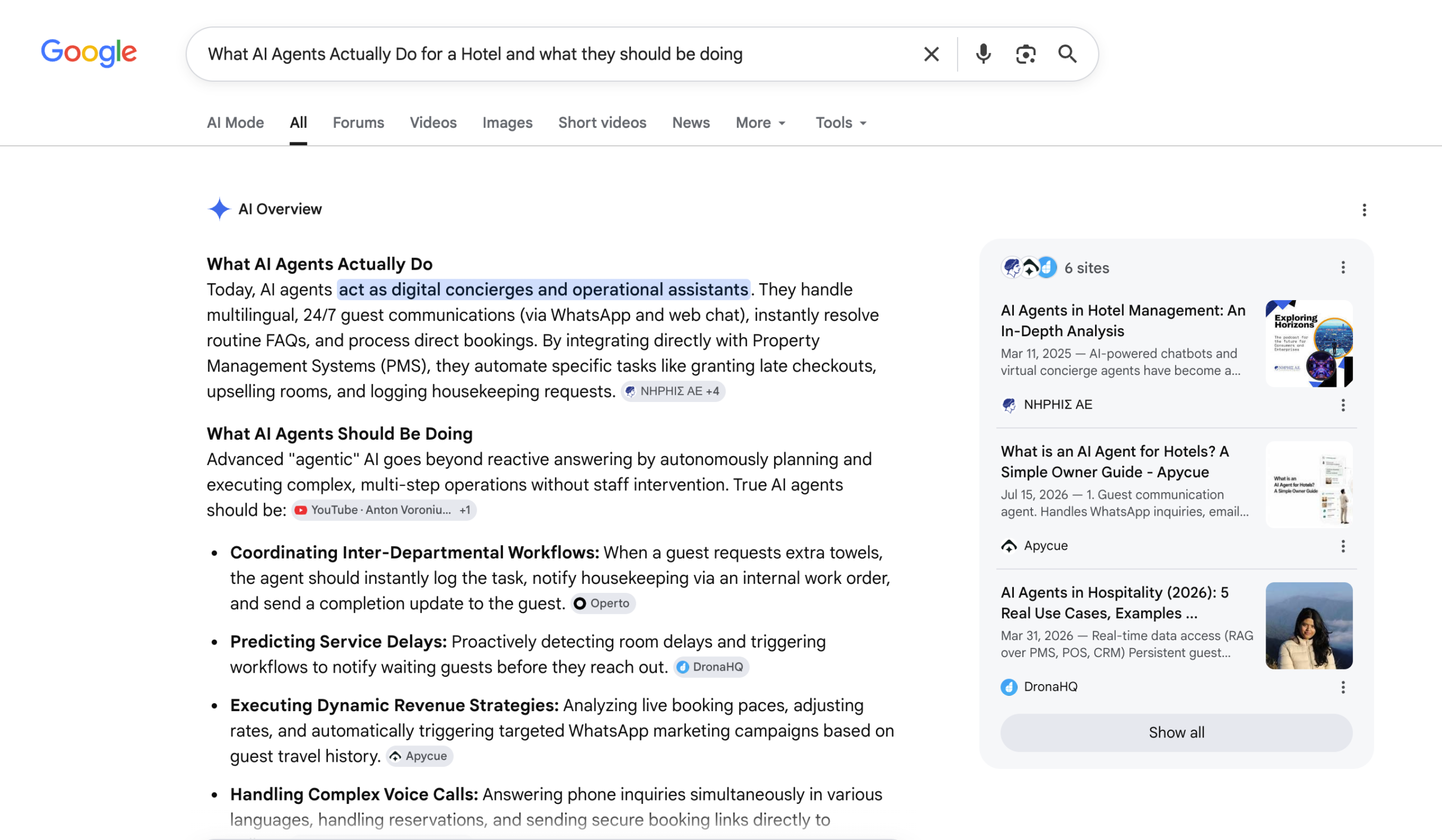Open AI Agents in Hospitality (2026) article
Screen dimensions: 1442x840
pyautogui.click(x=1114, y=604)
